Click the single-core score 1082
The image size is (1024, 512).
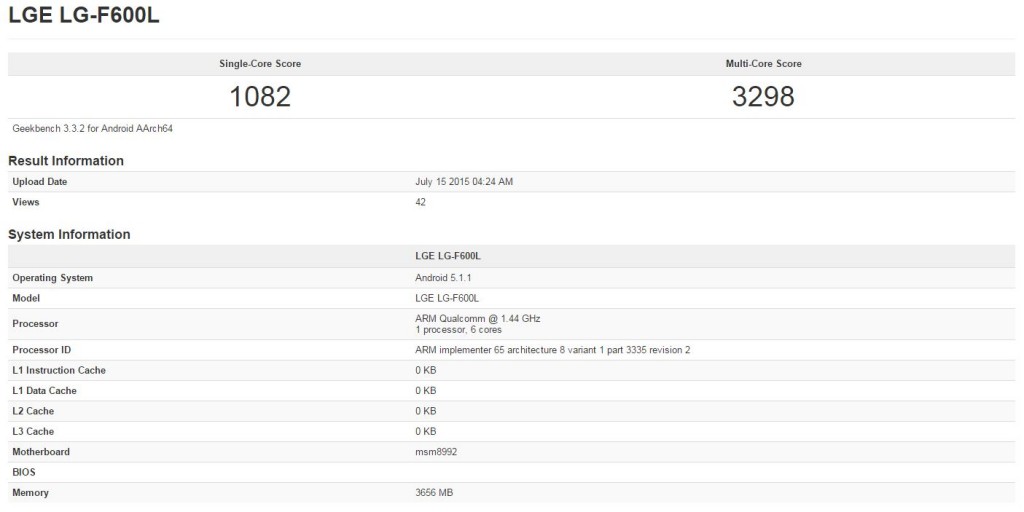coord(260,97)
